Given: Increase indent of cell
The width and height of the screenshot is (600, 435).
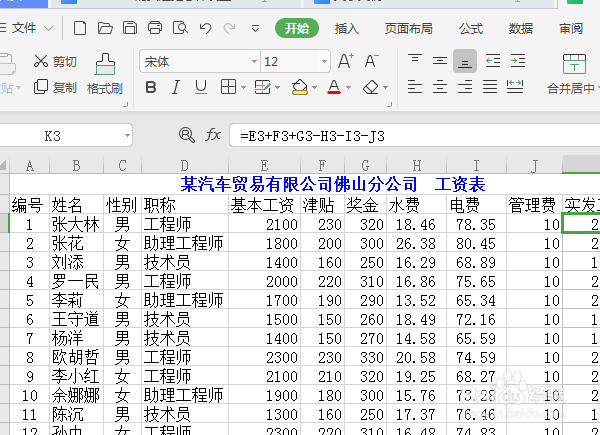Looking at the screenshot, I should click(x=518, y=60).
